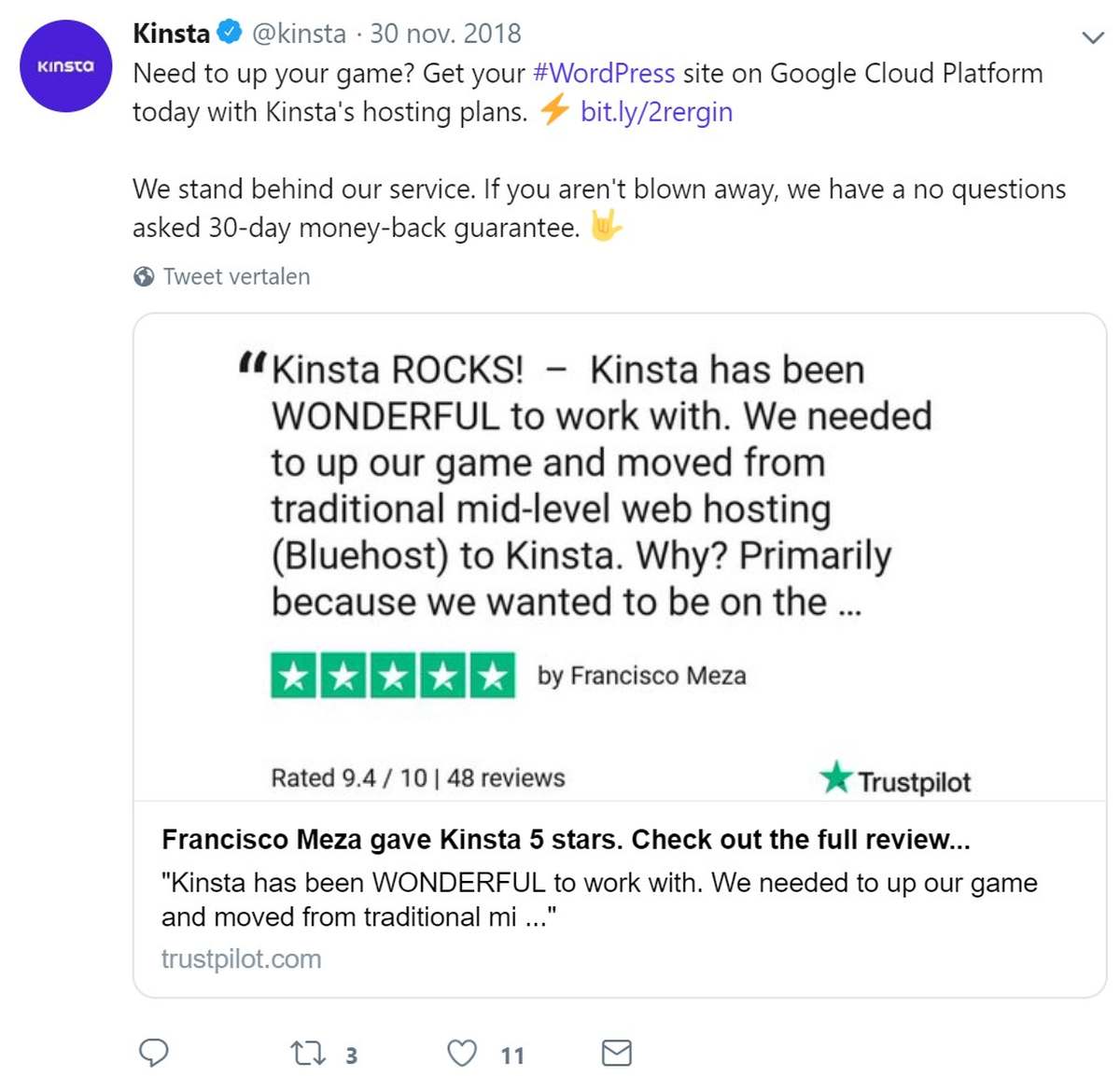Retweet this Kinsta tweet
Image resolution: width=1120 pixels, height=1076 pixels.
pyautogui.click(x=307, y=1054)
